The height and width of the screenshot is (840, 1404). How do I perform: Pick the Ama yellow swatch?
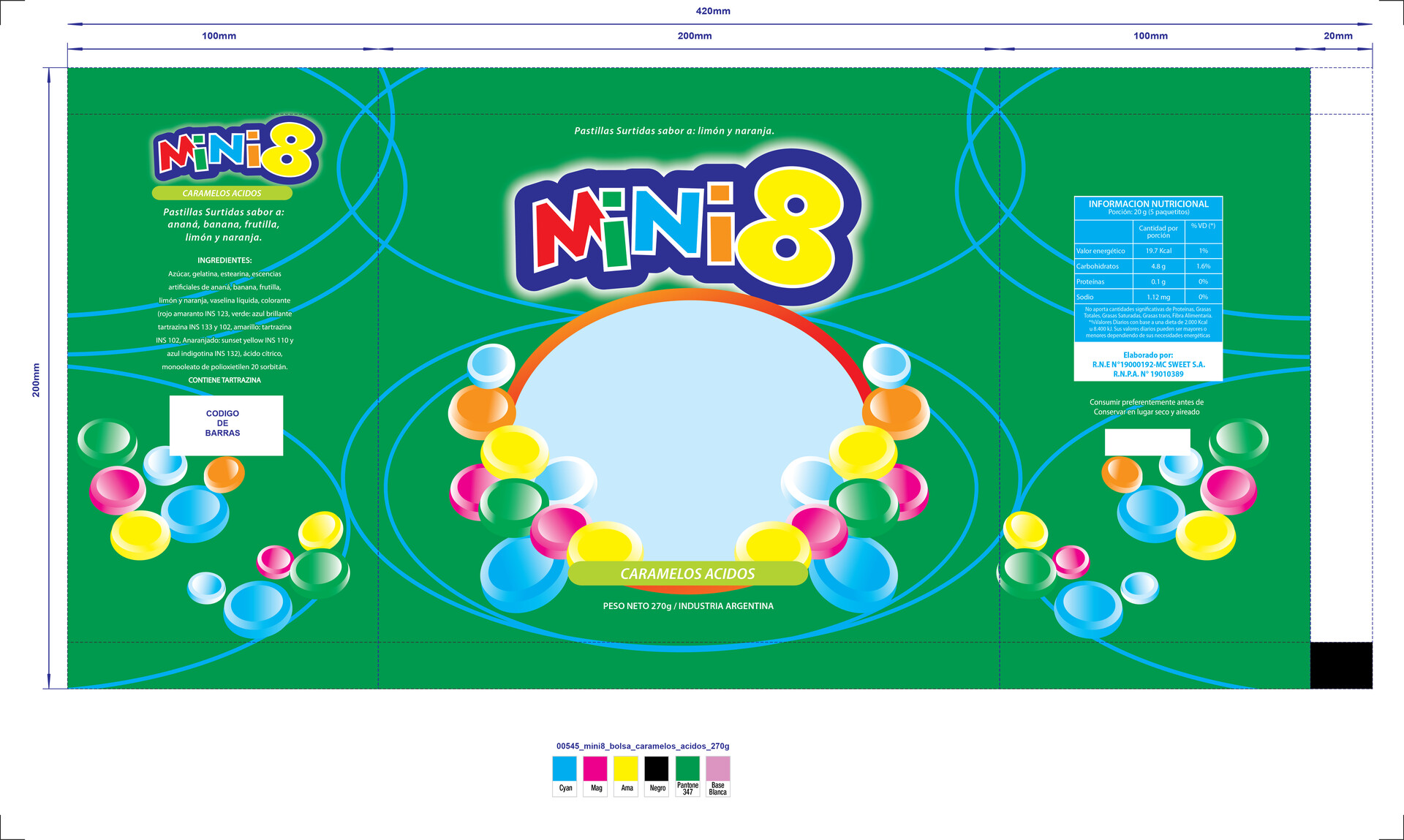pyautogui.click(x=626, y=769)
